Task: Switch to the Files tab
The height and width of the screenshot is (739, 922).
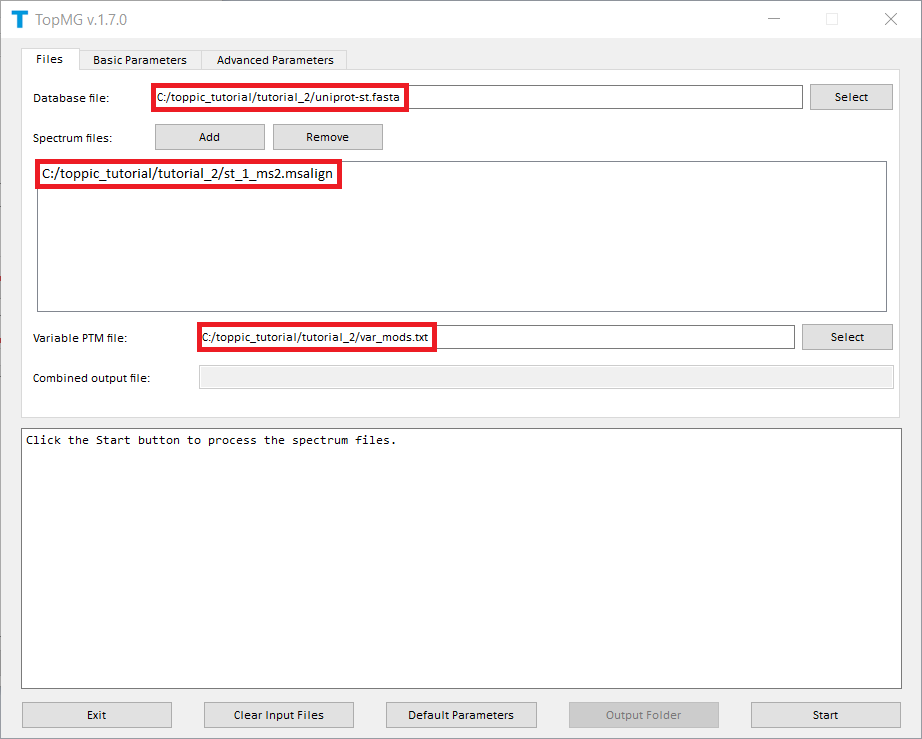Action: click(x=50, y=59)
